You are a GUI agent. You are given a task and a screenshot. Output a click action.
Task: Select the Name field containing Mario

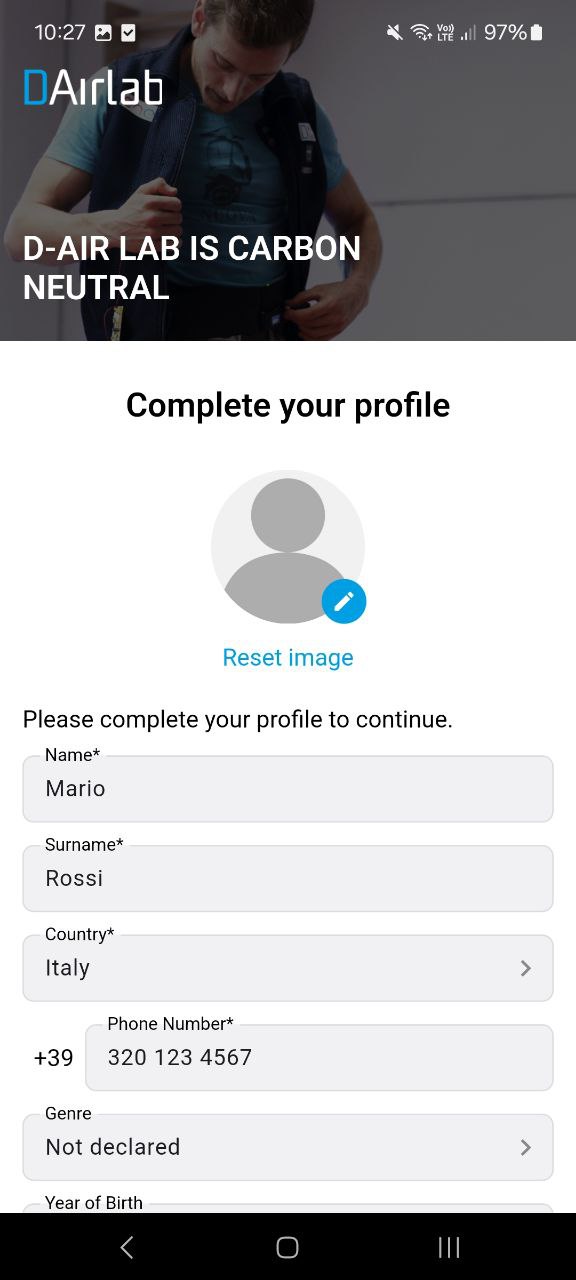[x=288, y=789]
